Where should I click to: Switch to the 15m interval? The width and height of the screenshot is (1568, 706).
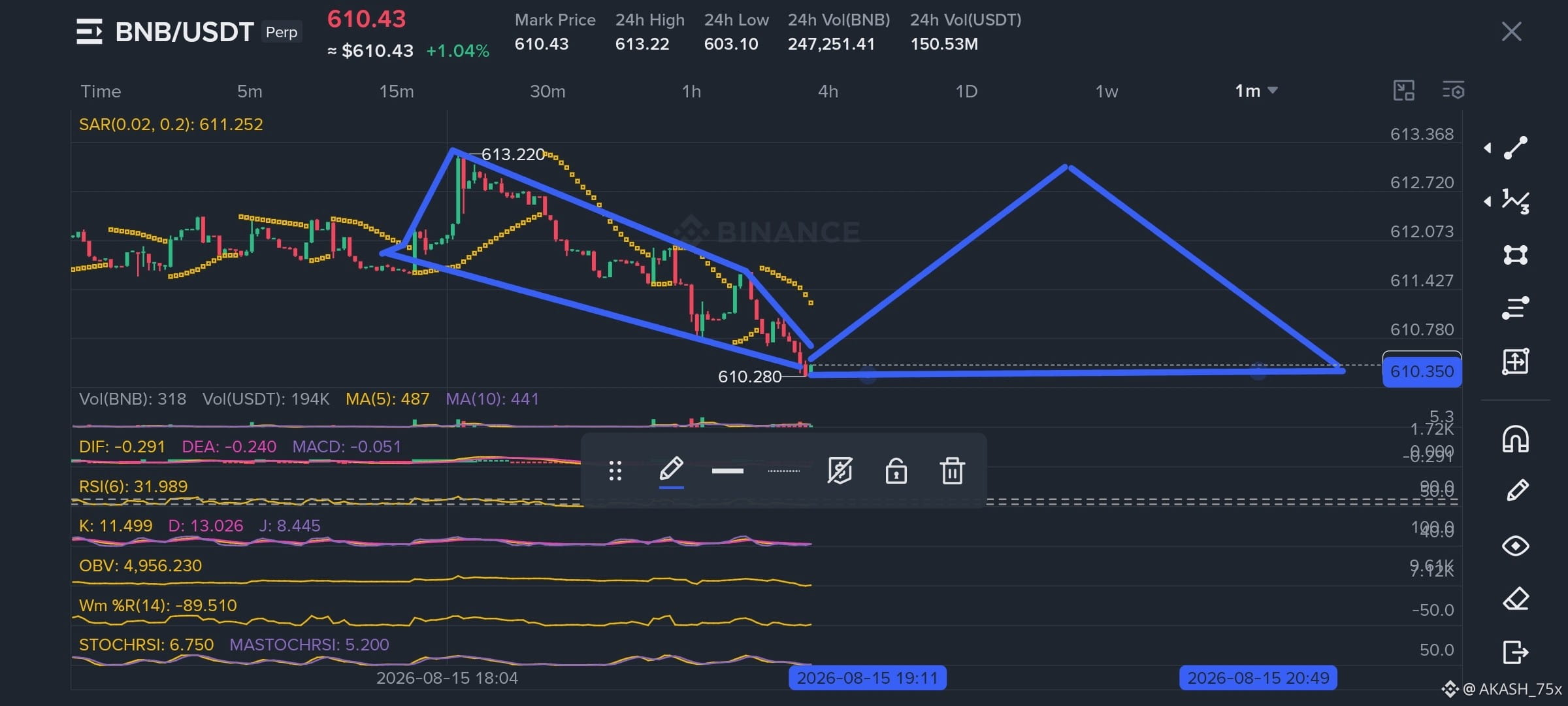tap(397, 91)
